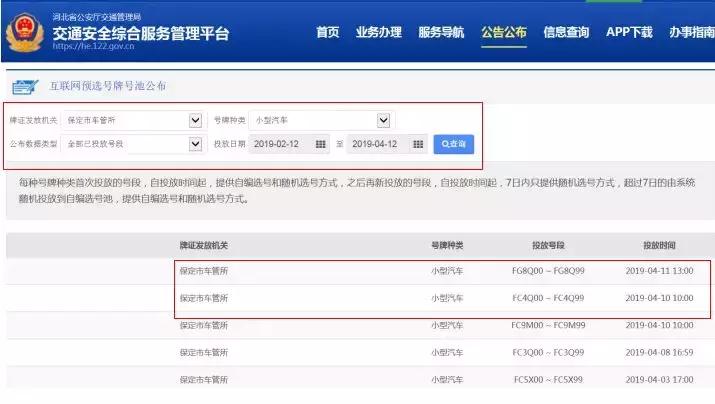Click the 保定市车管所 selection field
This screenshot has height=404, width=715.
[x=133, y=120]
